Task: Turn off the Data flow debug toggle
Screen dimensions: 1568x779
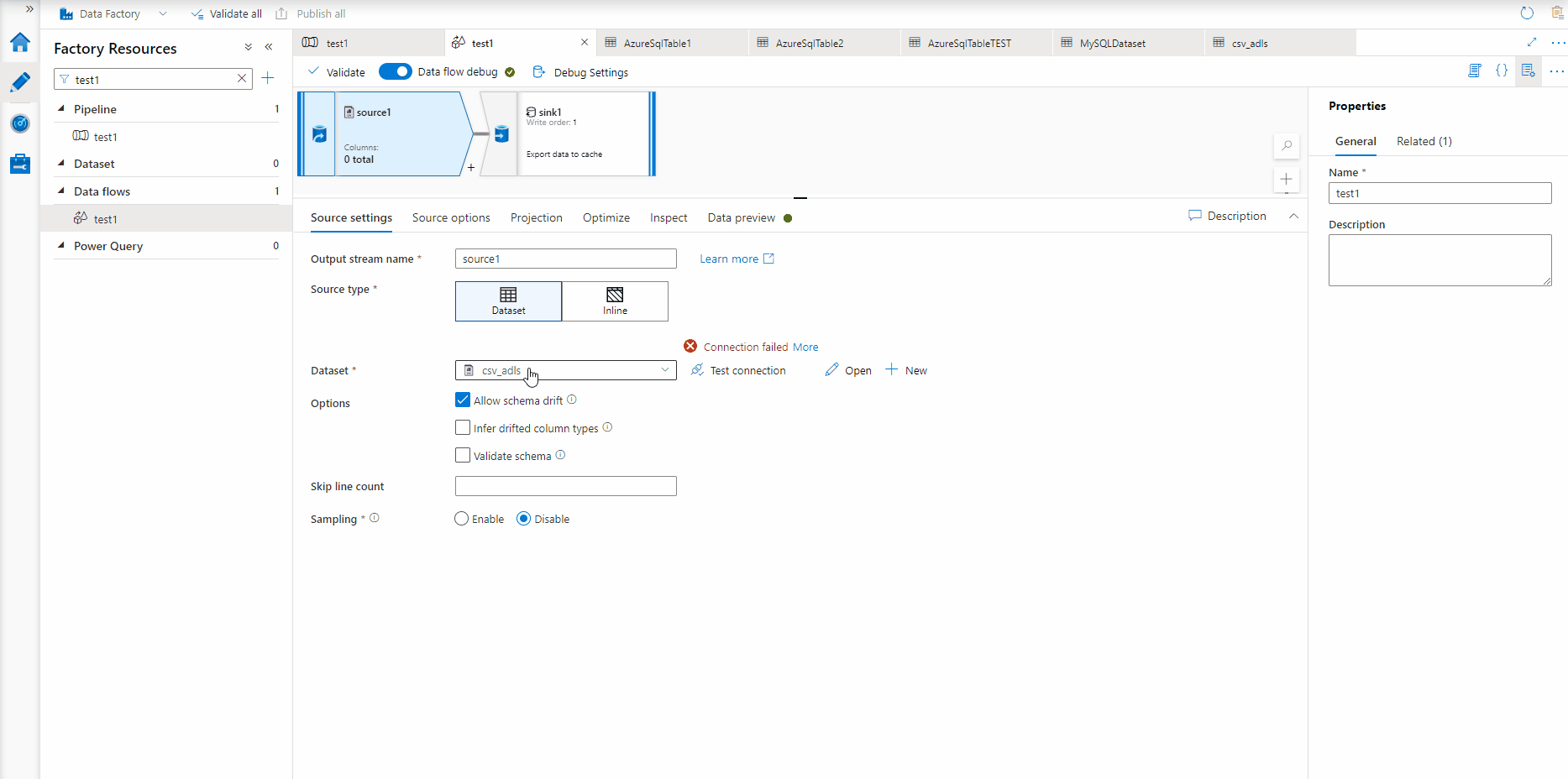Action: (x=396, y=71)
